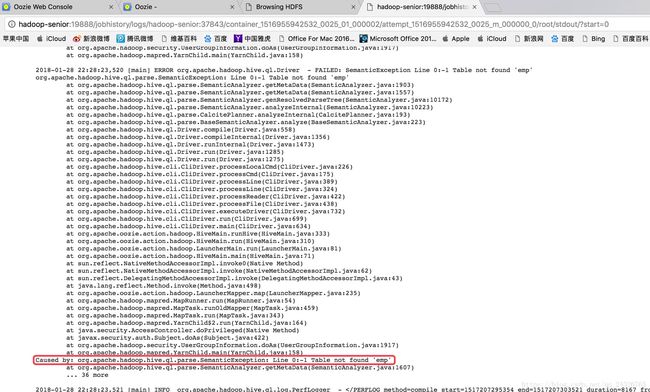Click the 2018-01-28 22:28:23,520 ERROR log line
The image size is (650, 392).
click(284, 70)
